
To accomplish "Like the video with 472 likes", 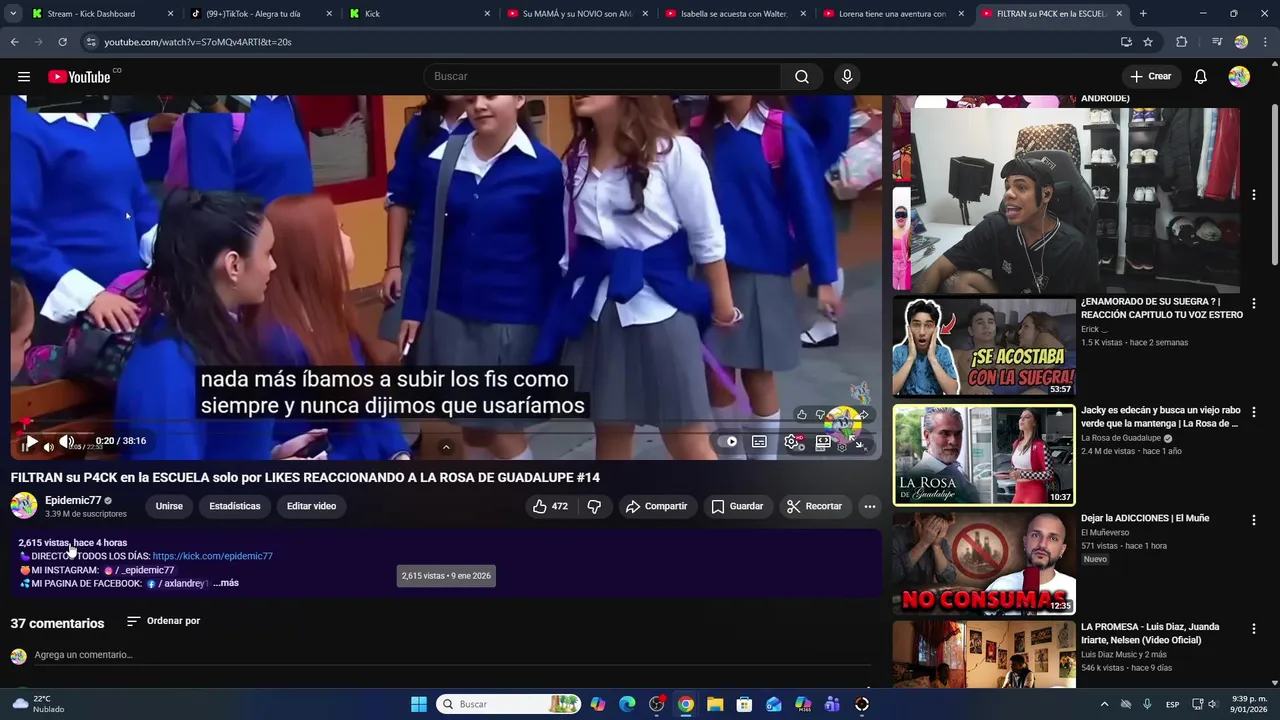I will point(550,506).
